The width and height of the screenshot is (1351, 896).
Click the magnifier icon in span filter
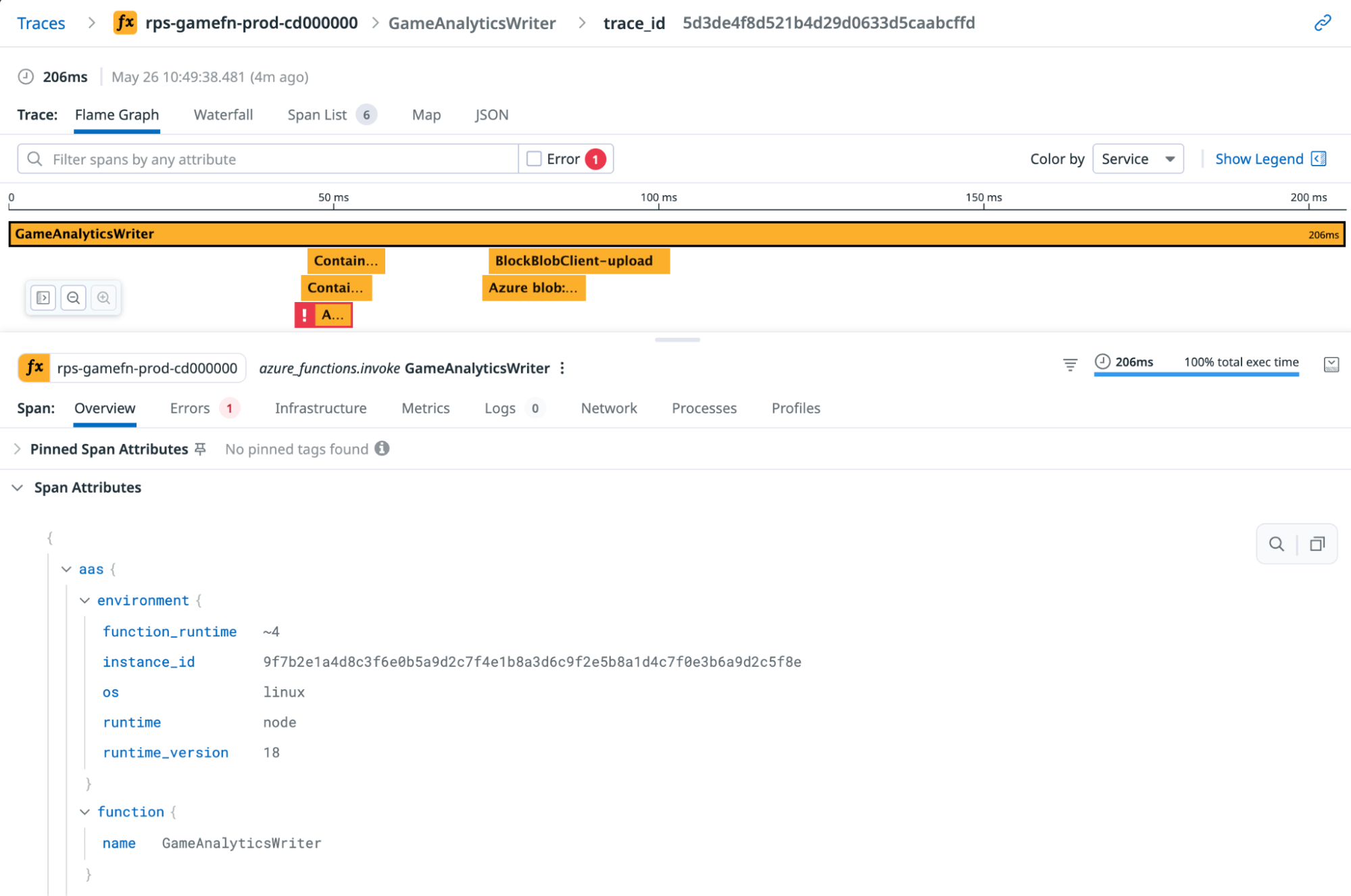(x=34, y=159)
